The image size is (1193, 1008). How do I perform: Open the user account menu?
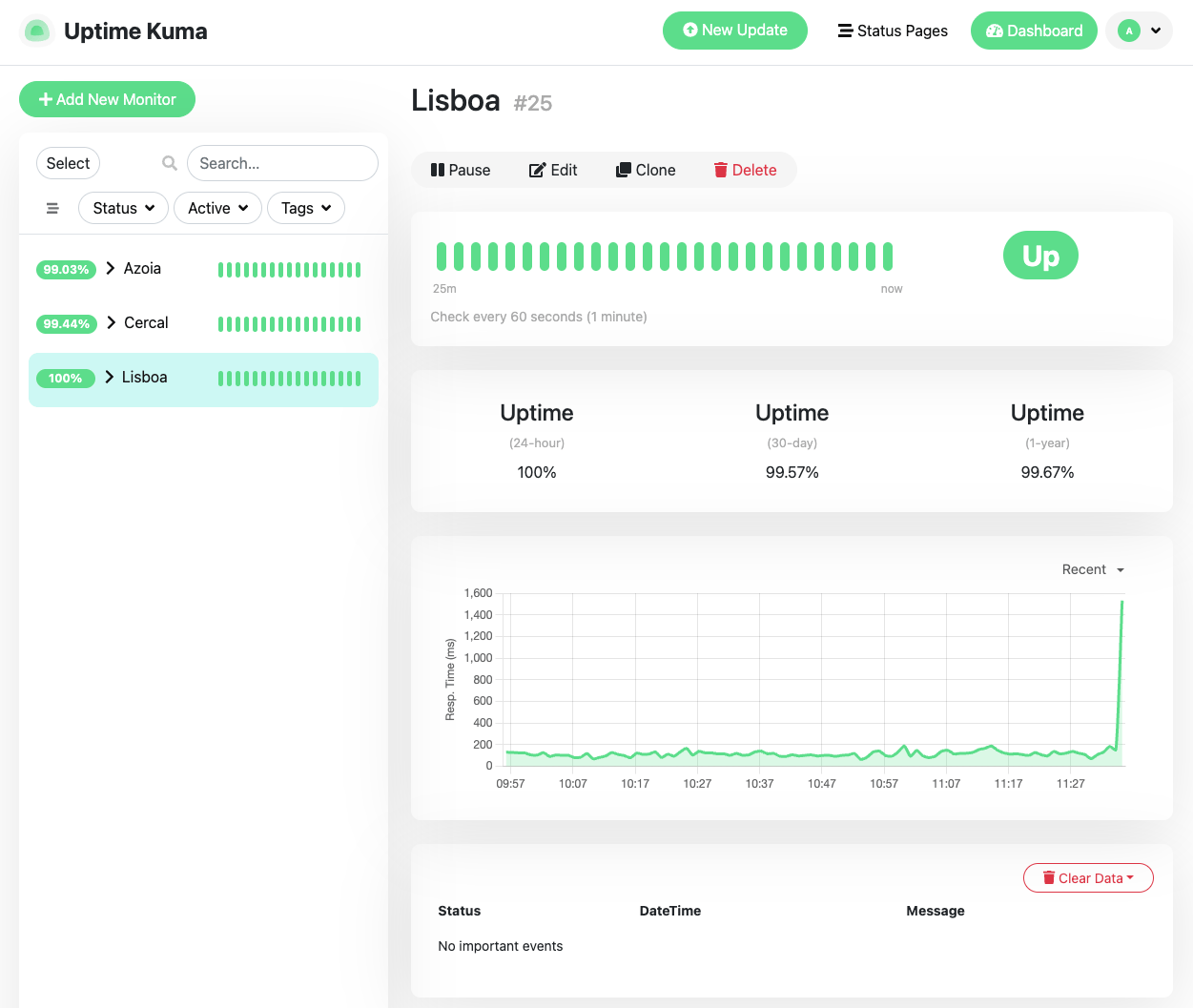coord(1139,31)
